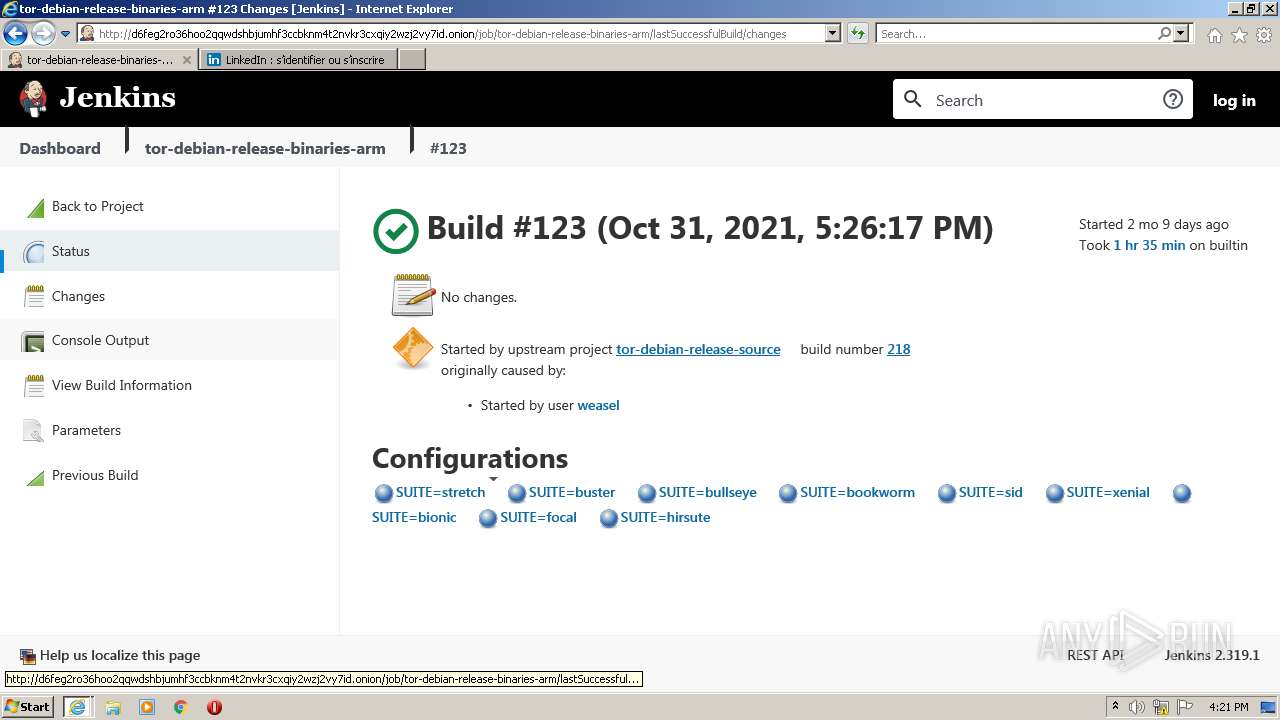Click the search help question mark icon

tap(1173, 99)
